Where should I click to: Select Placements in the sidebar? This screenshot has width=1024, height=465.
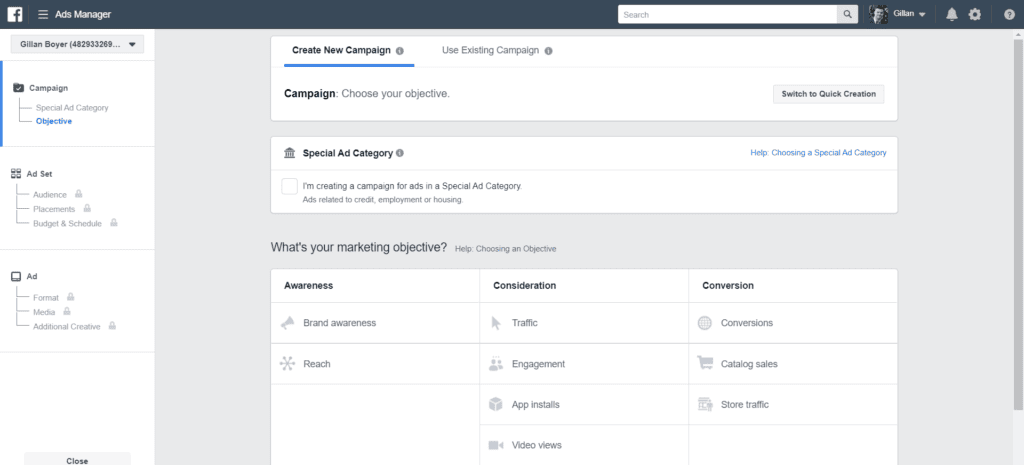click(x=54, y=209)
